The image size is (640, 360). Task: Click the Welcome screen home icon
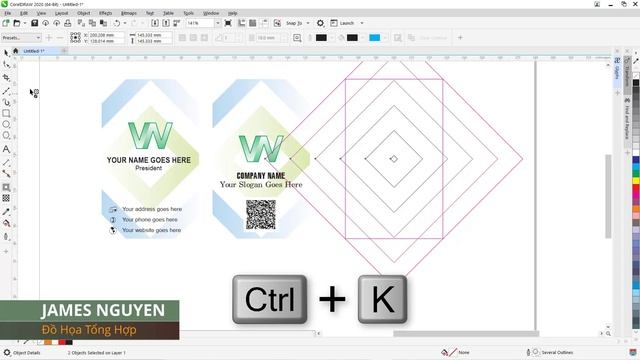tap(16, 51)
